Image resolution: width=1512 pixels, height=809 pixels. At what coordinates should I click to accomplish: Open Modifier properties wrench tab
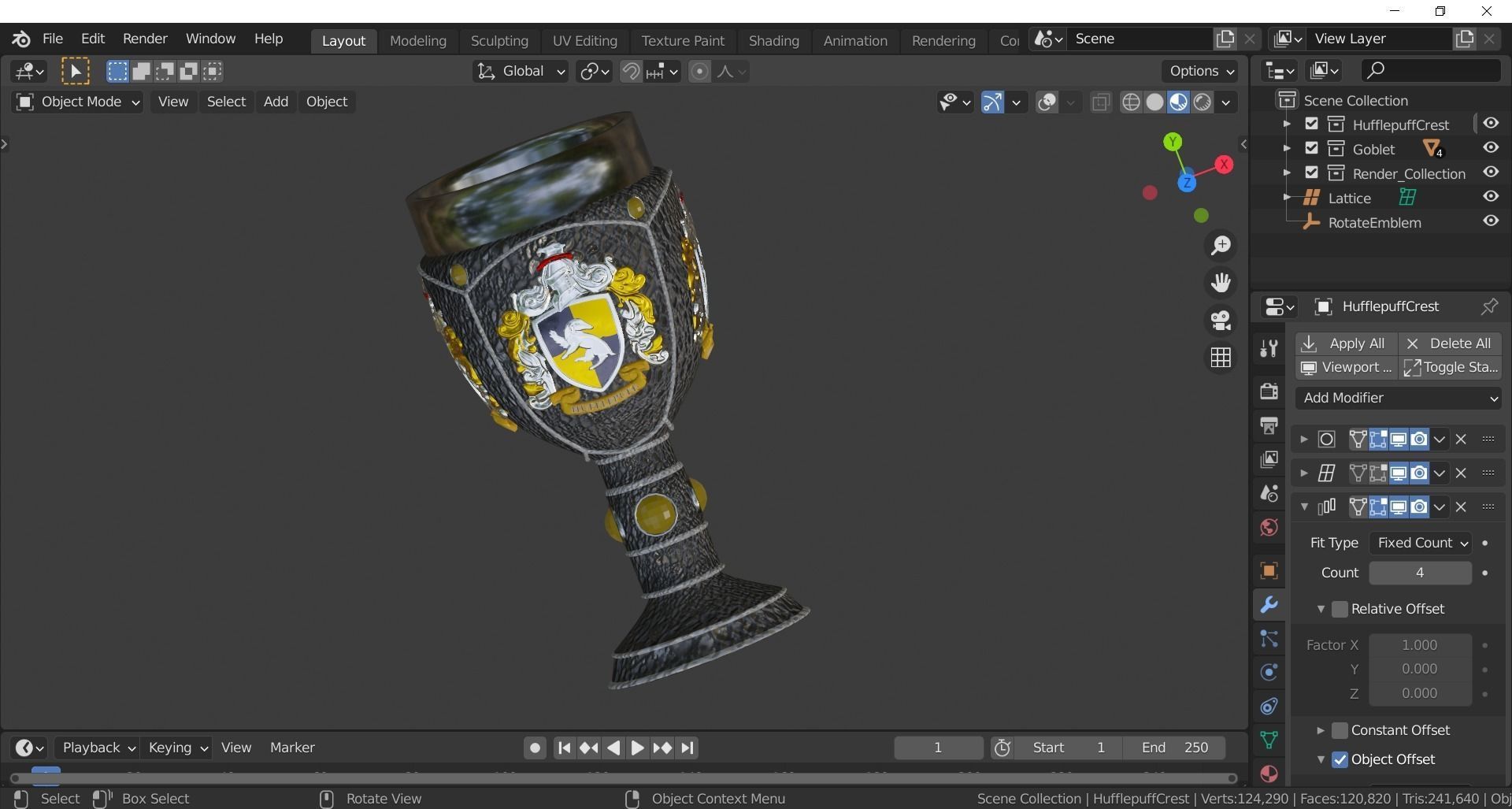(x=1269, y=605)
